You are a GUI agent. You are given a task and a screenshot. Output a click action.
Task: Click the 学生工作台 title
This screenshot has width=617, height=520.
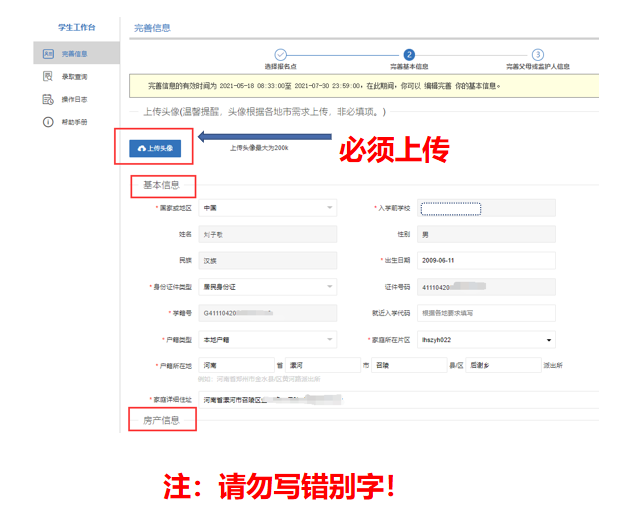click(x=77, y=27)
